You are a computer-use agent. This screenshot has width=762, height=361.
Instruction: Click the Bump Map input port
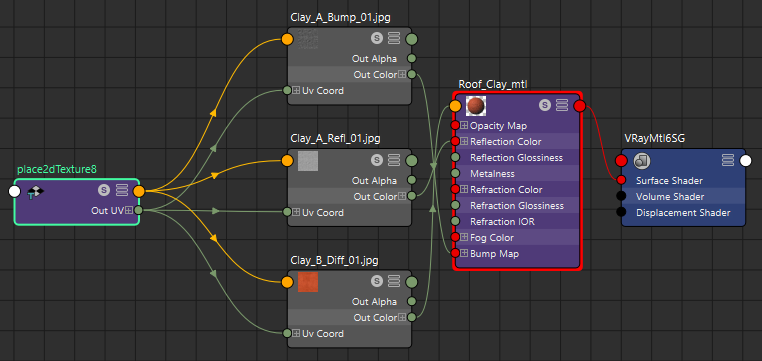[455, 253]
